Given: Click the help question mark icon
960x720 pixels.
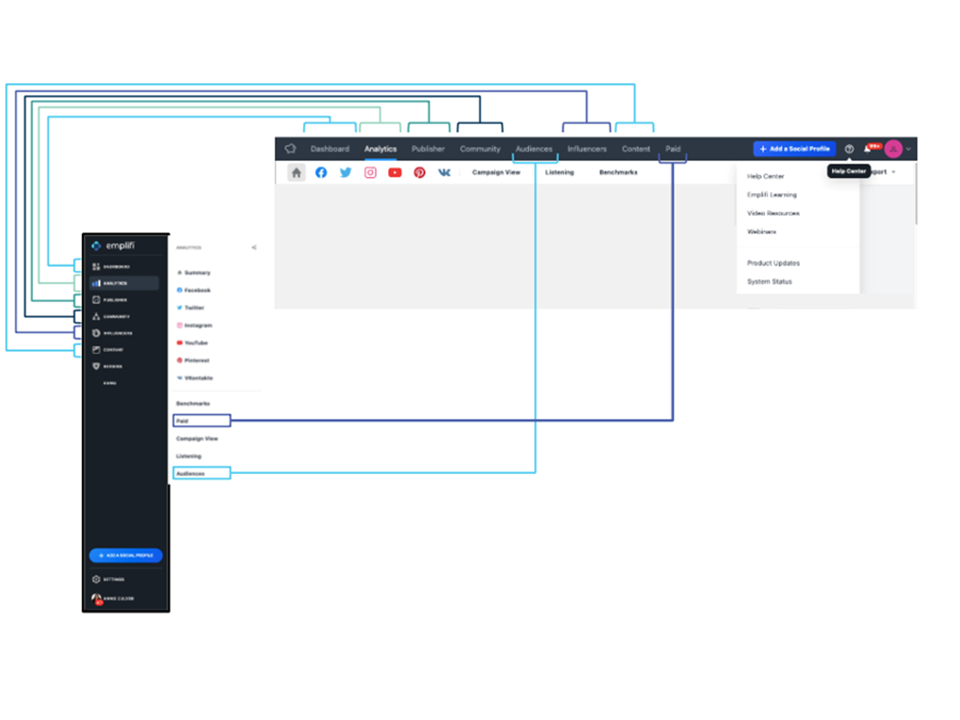Looking at the screenshot, I should [x=849, y=149].
